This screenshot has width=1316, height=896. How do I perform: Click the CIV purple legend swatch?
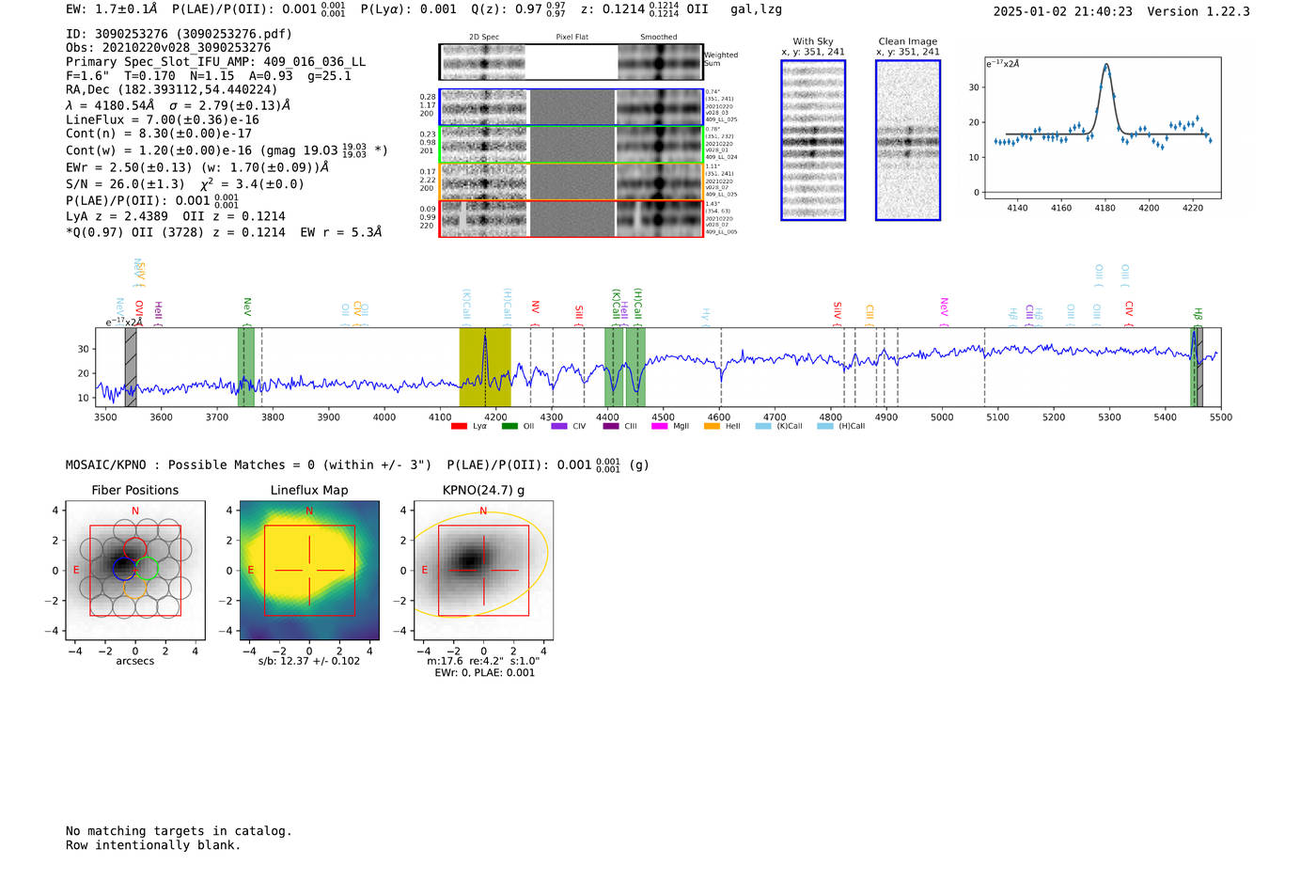click(559, 426)
